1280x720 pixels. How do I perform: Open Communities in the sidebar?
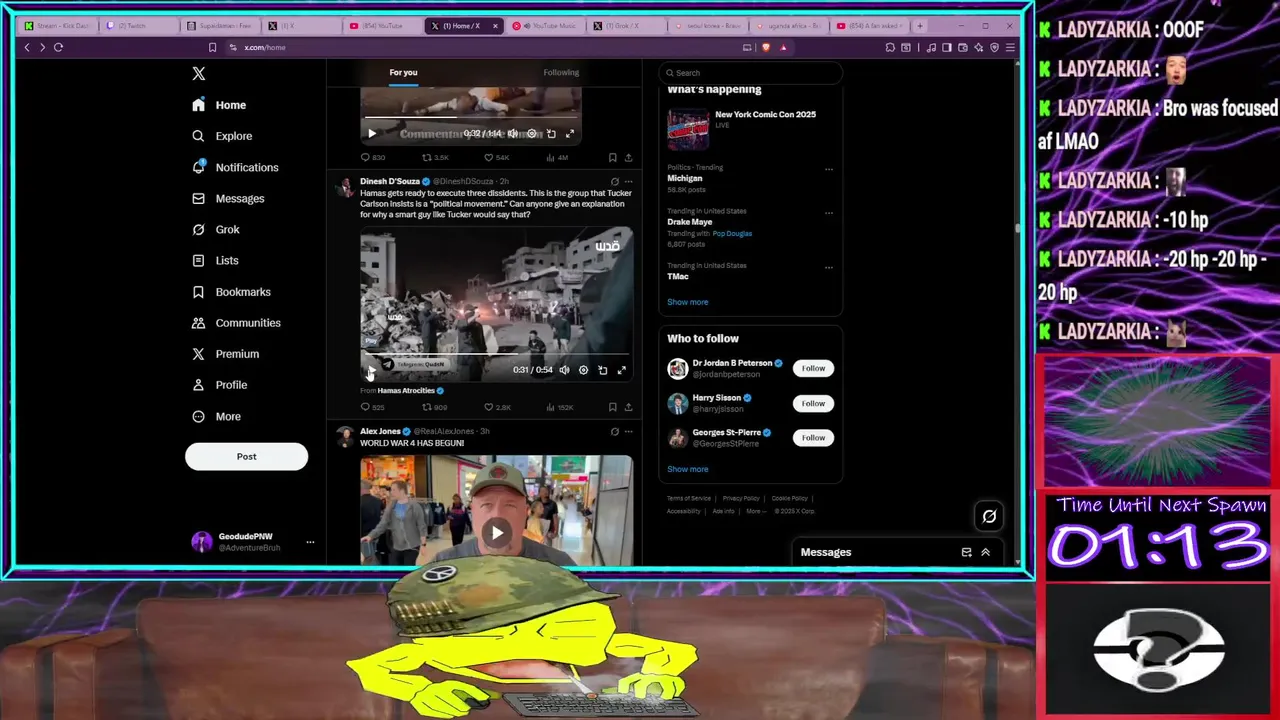point(236,323)
